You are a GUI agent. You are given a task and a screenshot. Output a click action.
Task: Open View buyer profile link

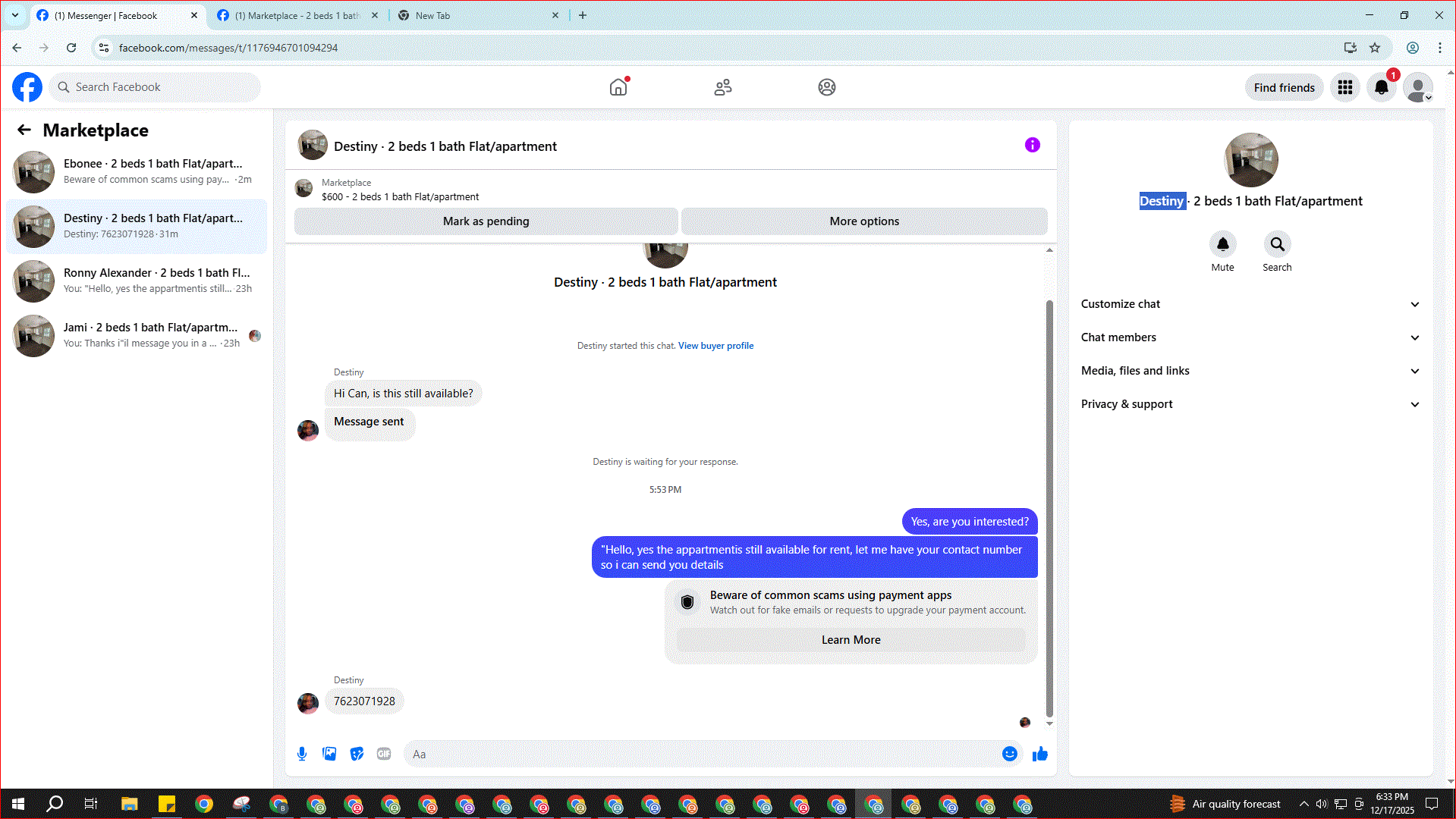tap(715, 346)
